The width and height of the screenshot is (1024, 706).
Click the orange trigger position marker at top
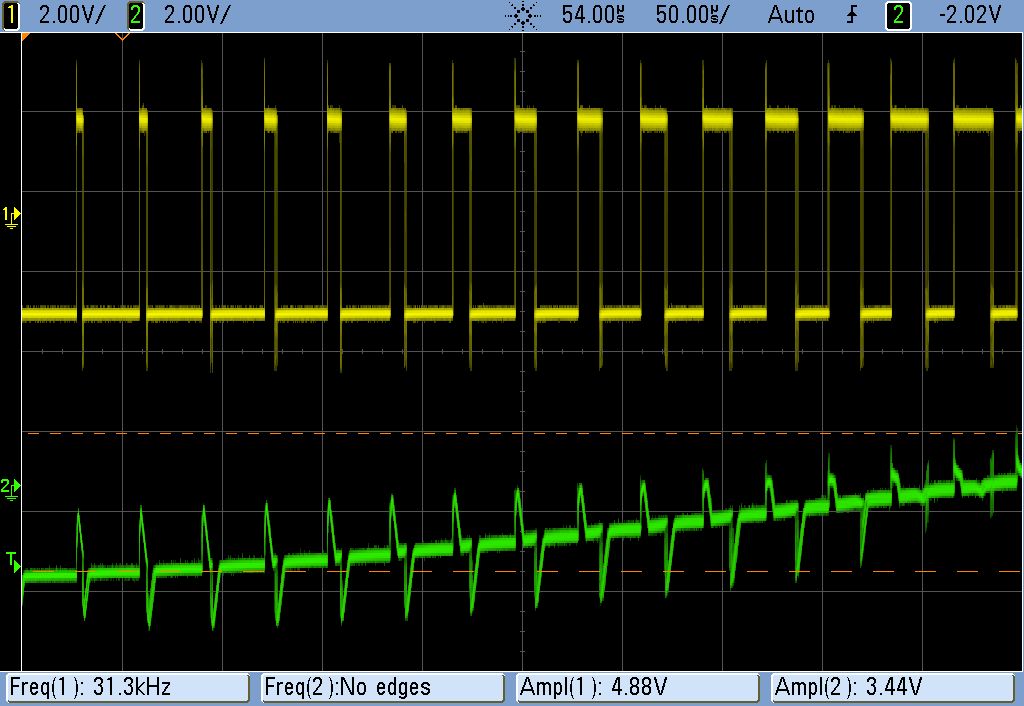[122, 37]
